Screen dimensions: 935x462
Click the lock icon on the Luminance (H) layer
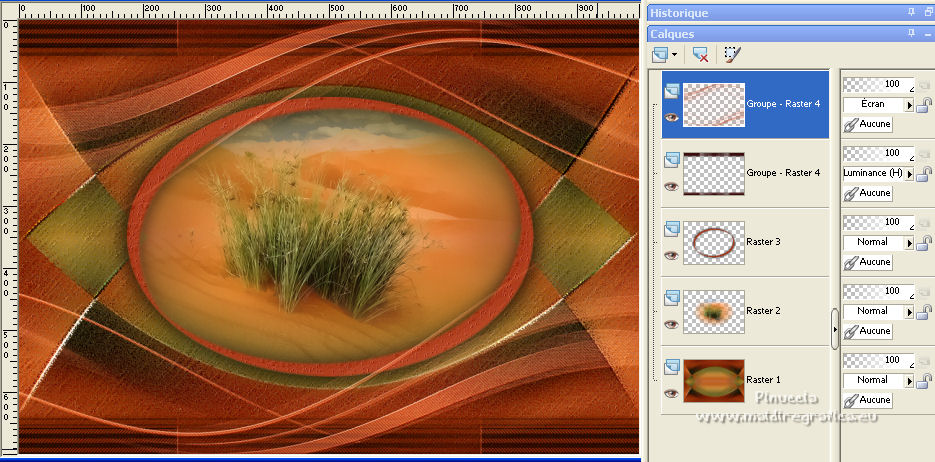pos(925,174)
